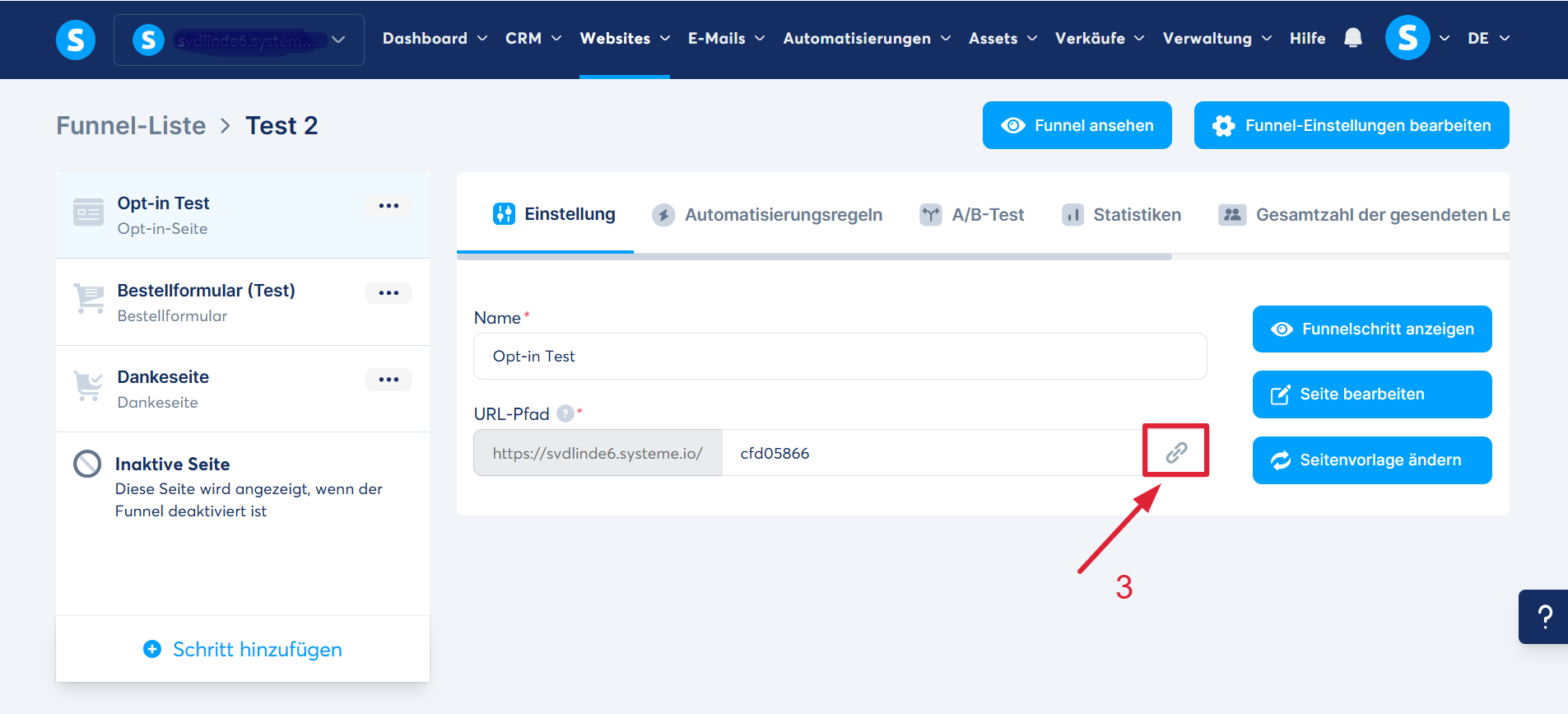
Task: Open the floating help question widget
Action: 1544,617
